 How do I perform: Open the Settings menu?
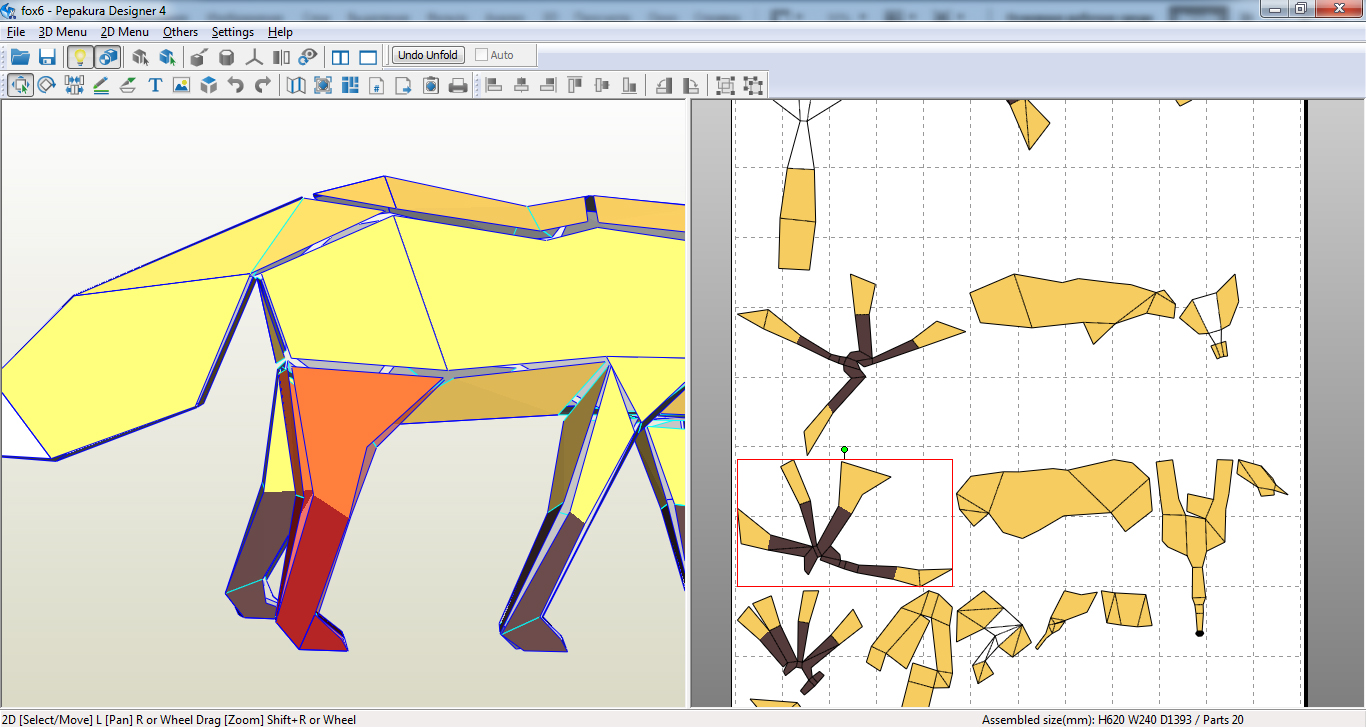[x=232, y=32]
